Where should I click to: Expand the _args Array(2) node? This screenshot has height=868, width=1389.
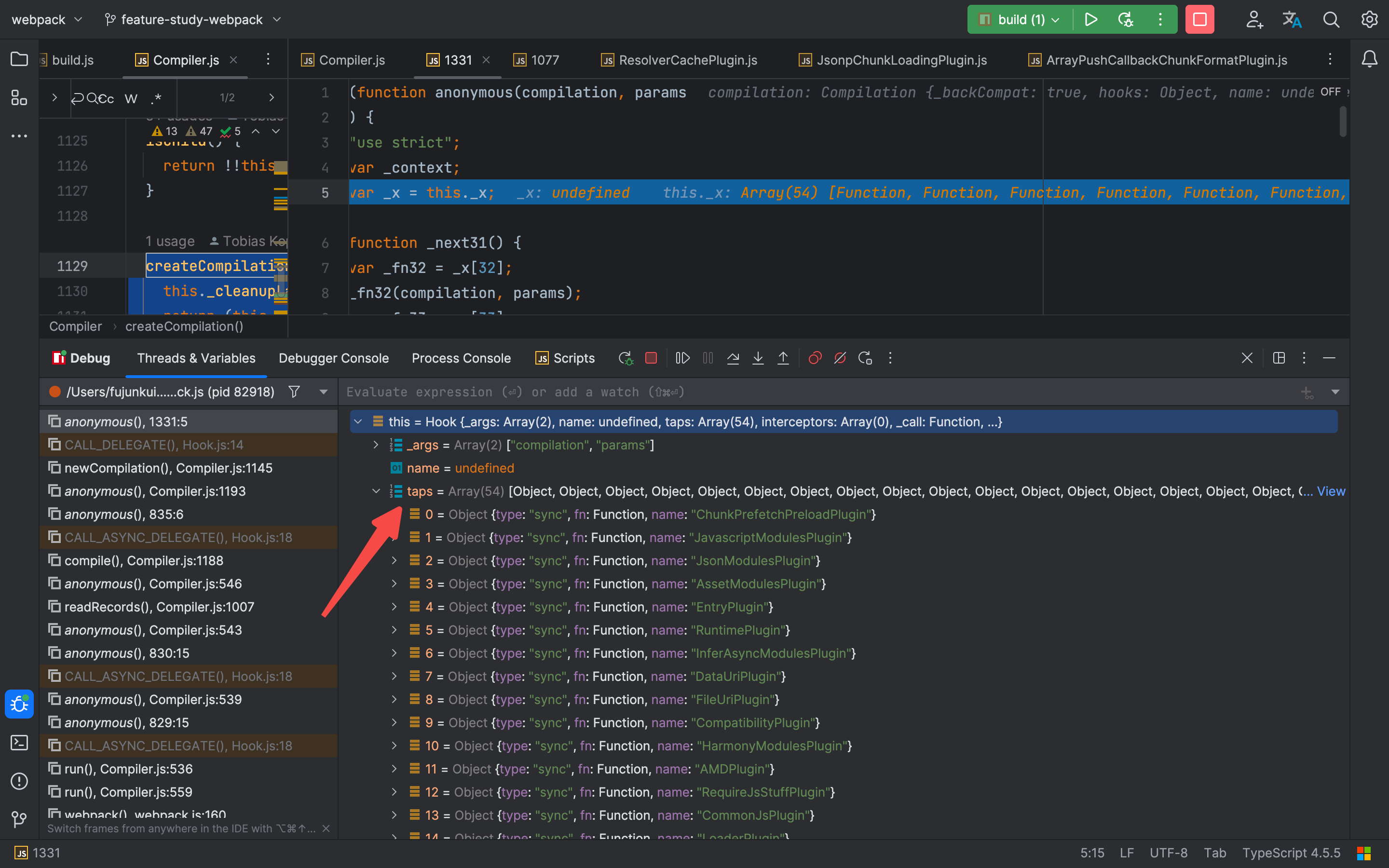[376, 445]
